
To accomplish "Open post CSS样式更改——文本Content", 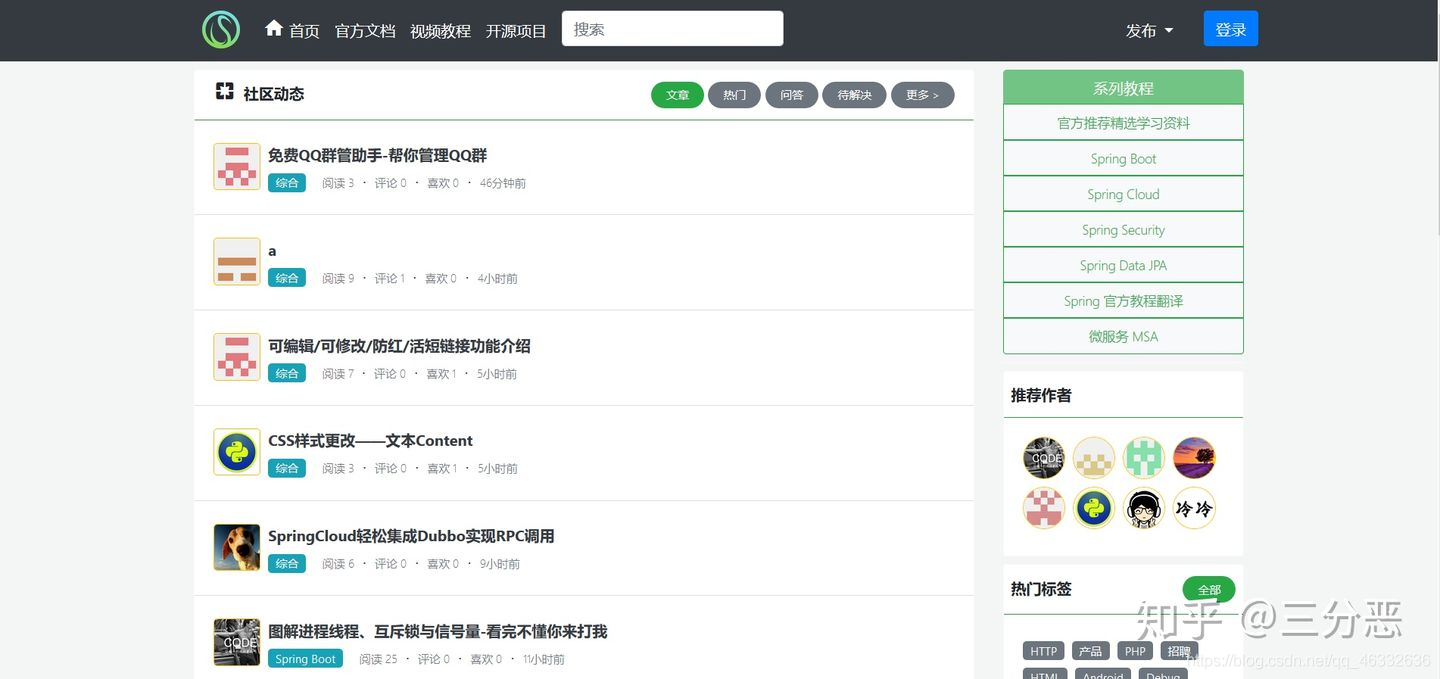I will (x=370, y=441).
